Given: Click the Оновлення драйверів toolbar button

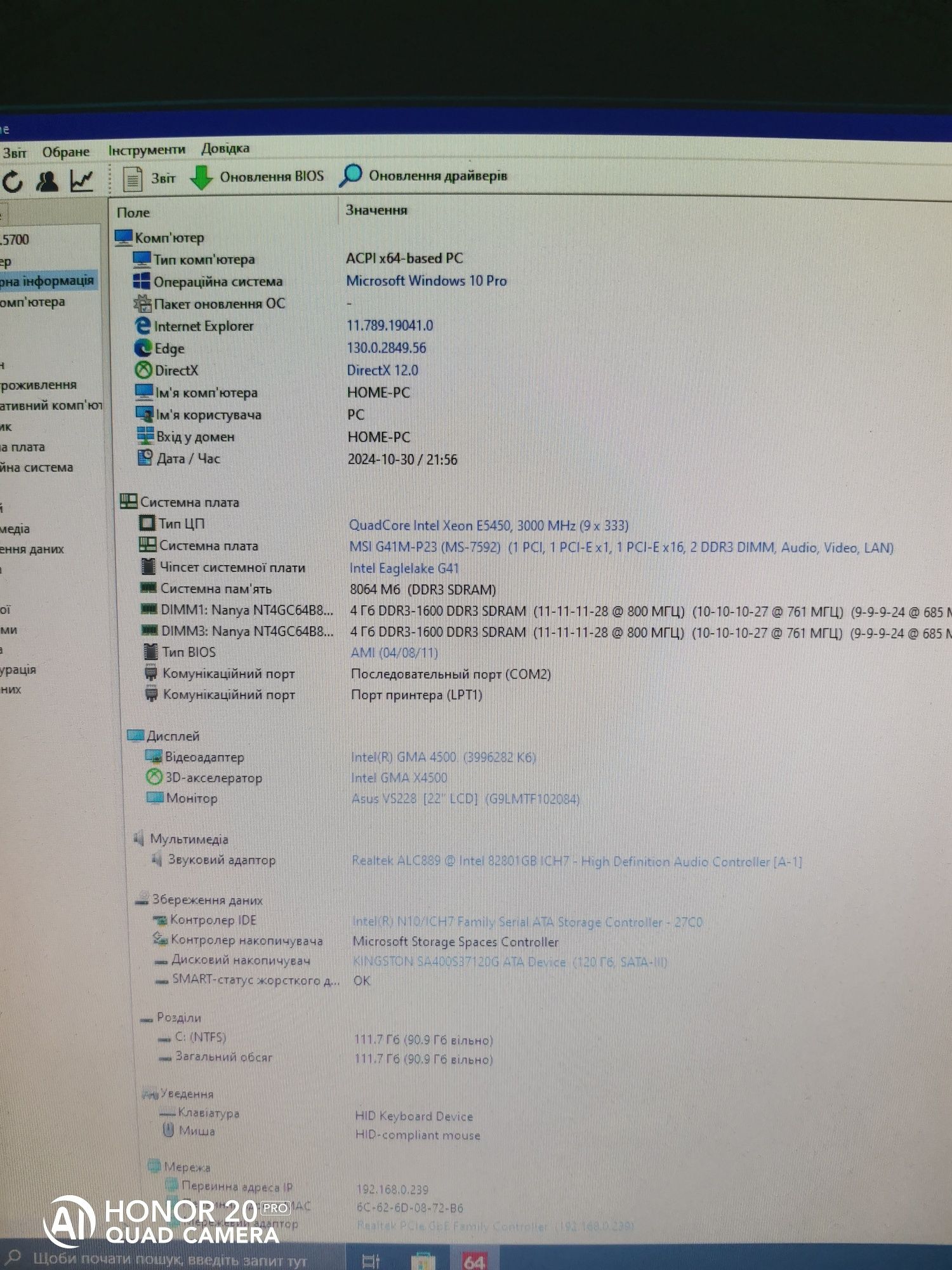Looking at the screenshot, I should pyautogui.click(x=423, y=175).
